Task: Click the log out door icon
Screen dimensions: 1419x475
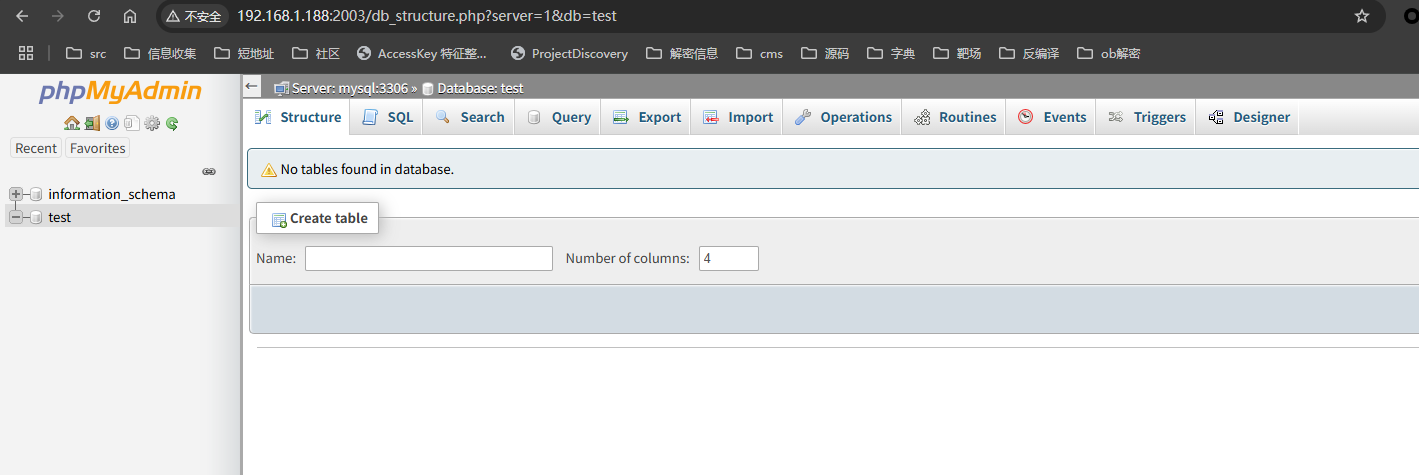Action: (x=92, y=124)
